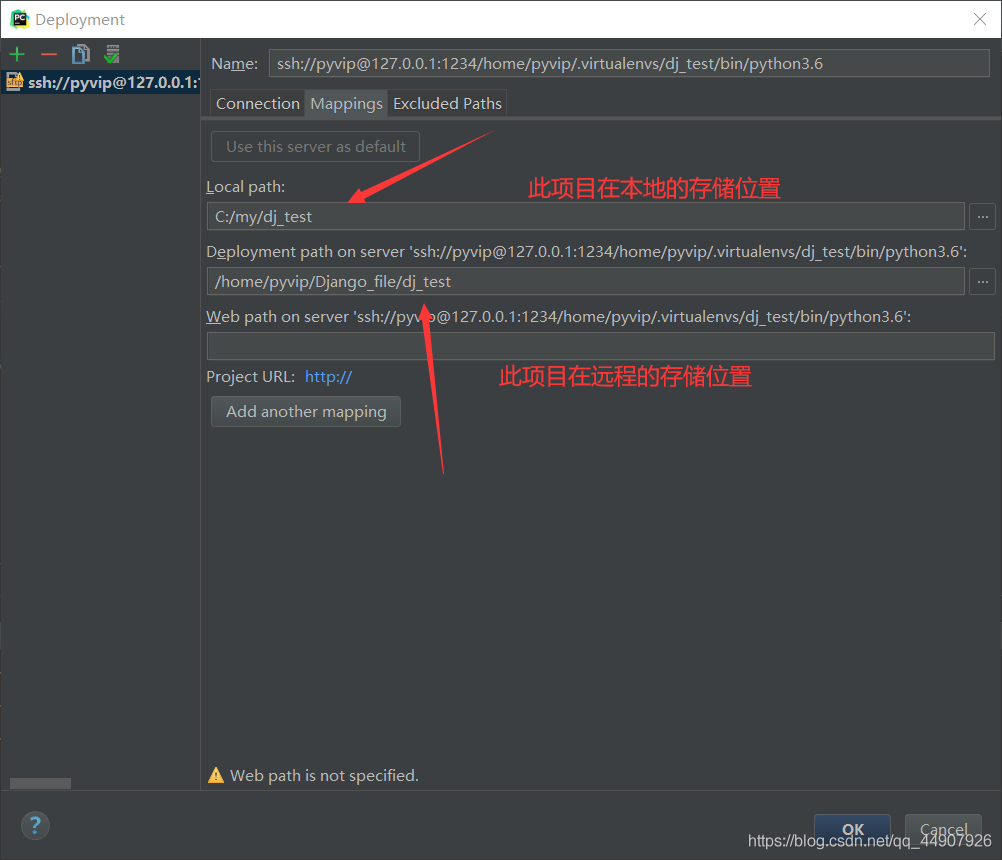Switch to the Connection tab
This screenshot has width=1002, height=860.
click(257, 104)
